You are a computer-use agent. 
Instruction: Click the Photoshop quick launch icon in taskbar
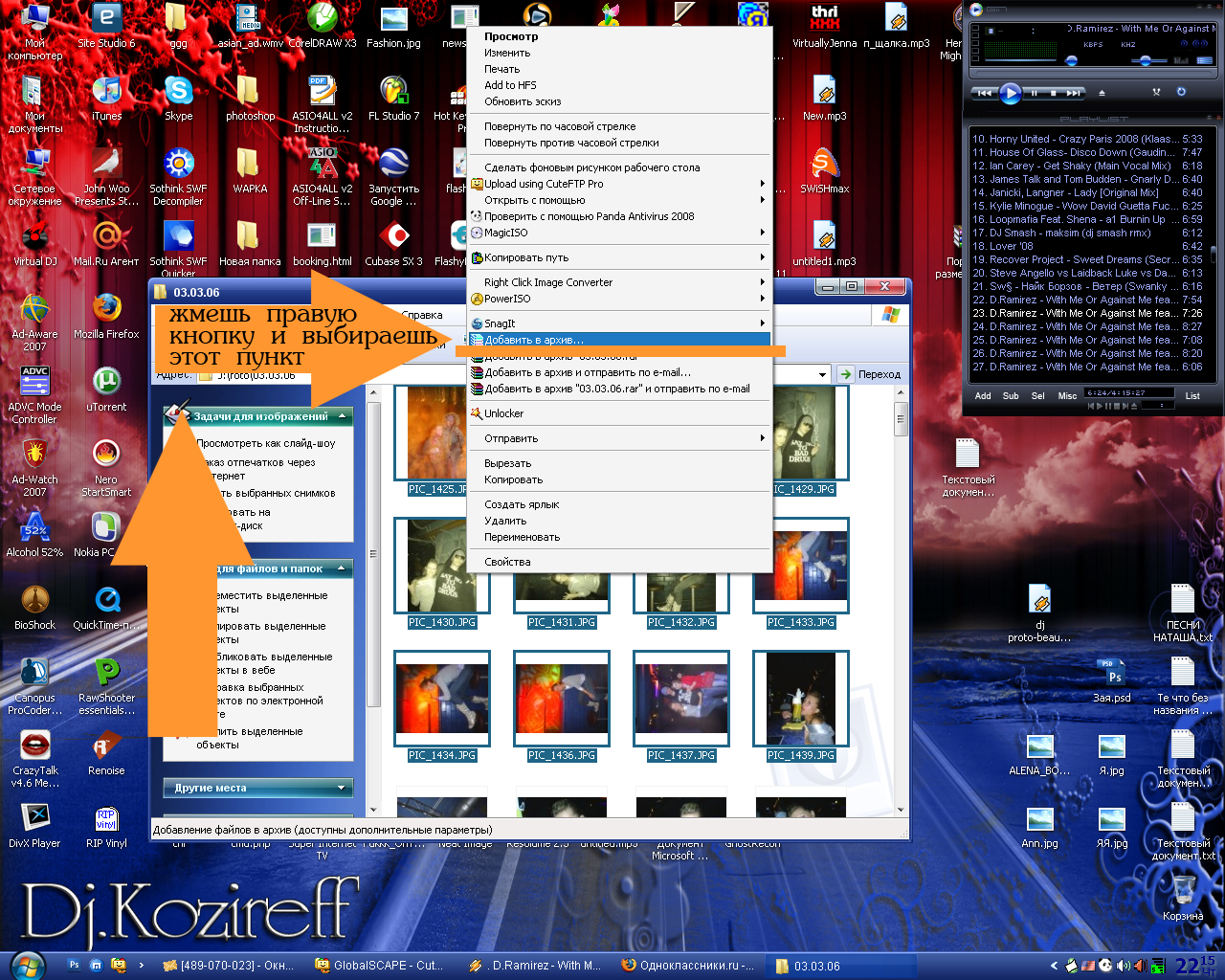point(75,966)
